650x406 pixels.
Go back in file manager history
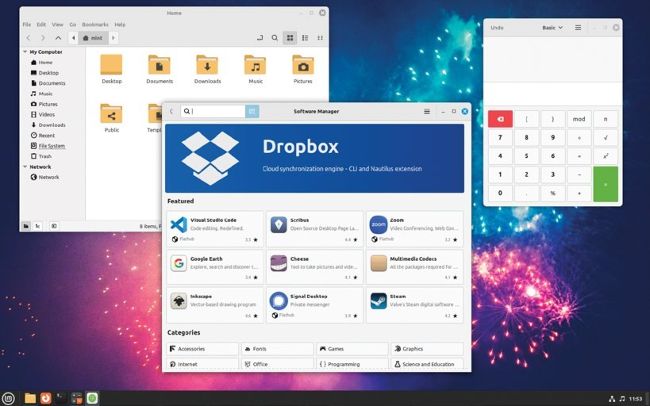click(28, 38)
